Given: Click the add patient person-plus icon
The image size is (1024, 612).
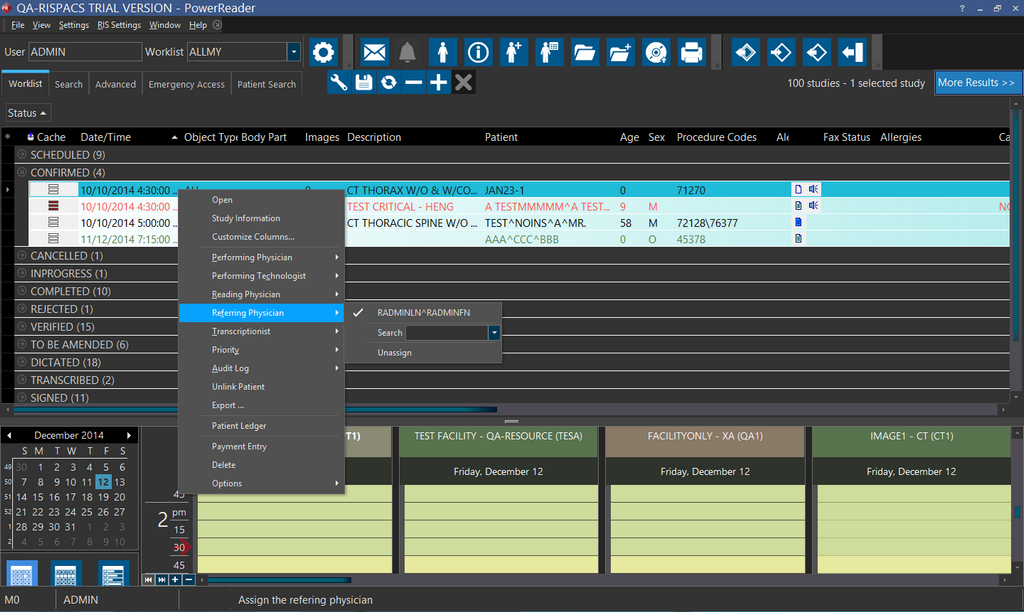Looking at the screenshot, I should pos(514,52).
